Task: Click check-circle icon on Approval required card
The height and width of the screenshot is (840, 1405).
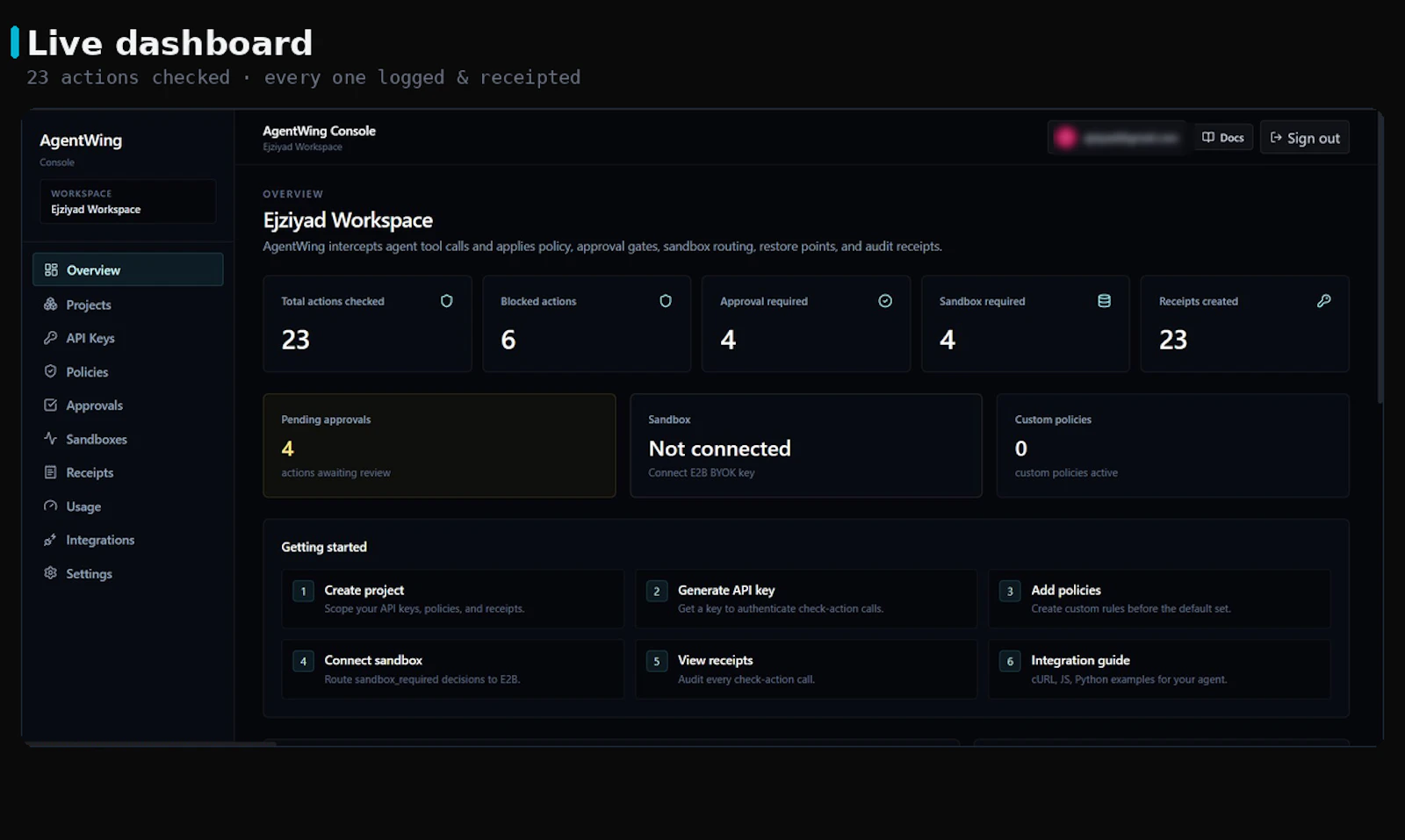Action: pyautogui.click(x=885, y=301)
